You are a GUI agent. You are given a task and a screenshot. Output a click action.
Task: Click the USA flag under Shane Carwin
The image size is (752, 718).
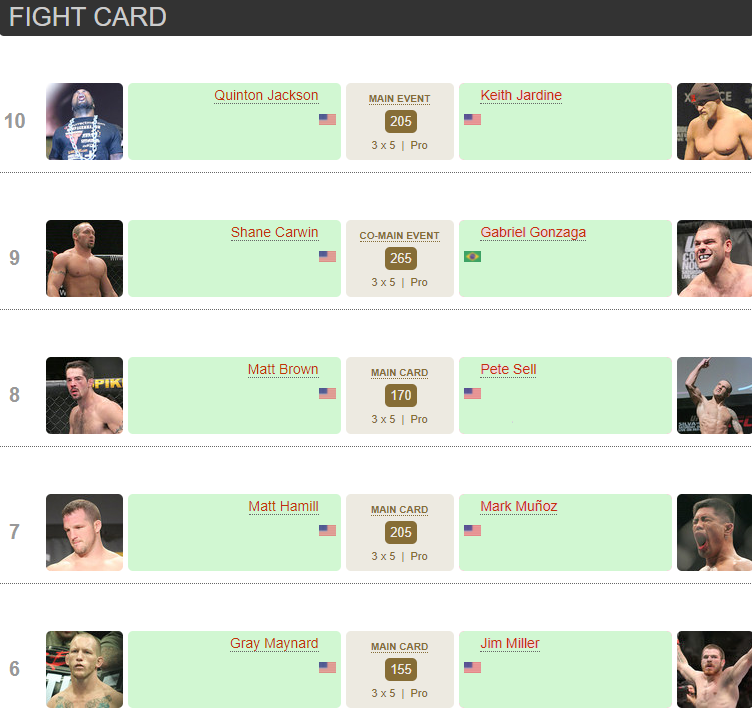(327, 256)
